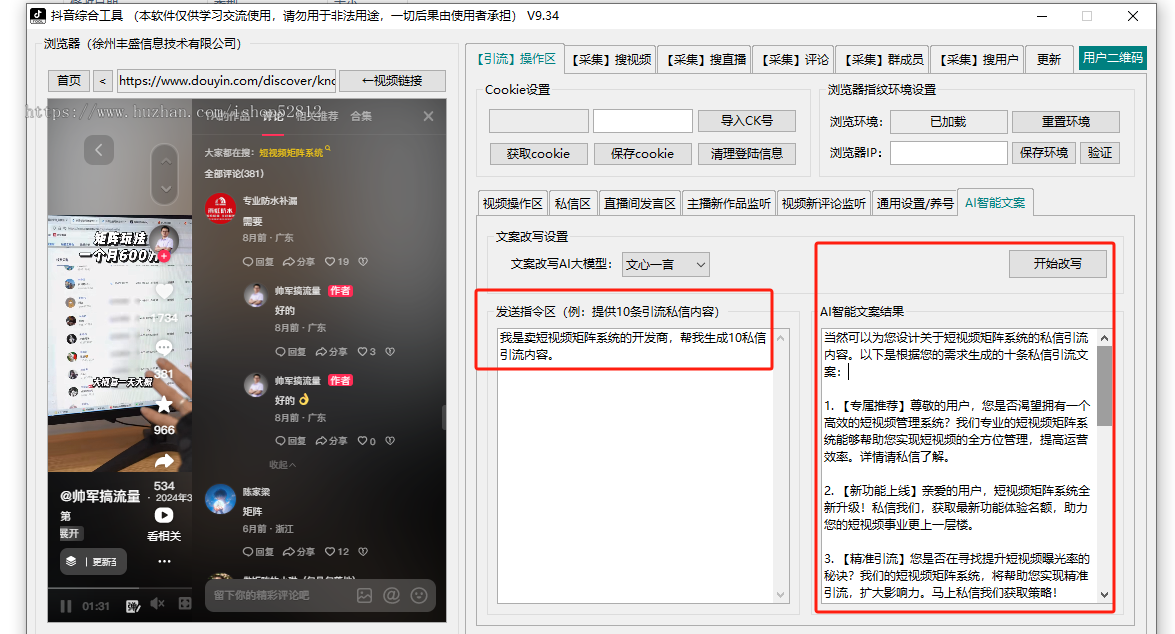The height and width of the screenshot is (634, 1175).
Task: Go to previous video with up chevron
Action: point(166,160)
